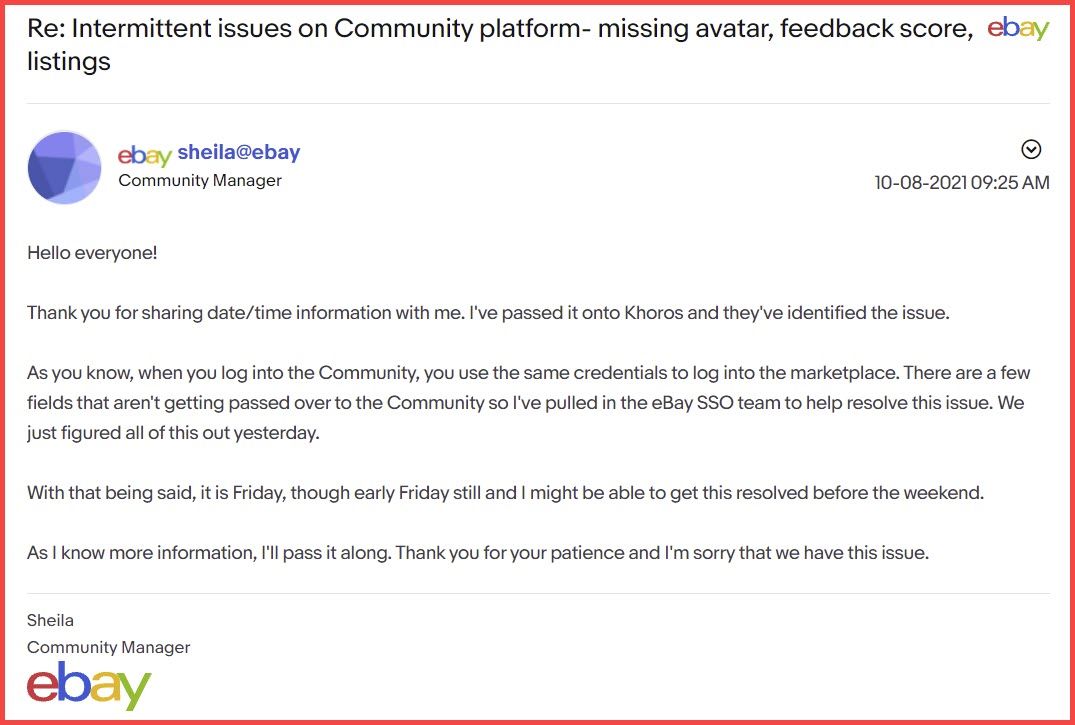Click the paragraph mentioning Khoros

488,313
